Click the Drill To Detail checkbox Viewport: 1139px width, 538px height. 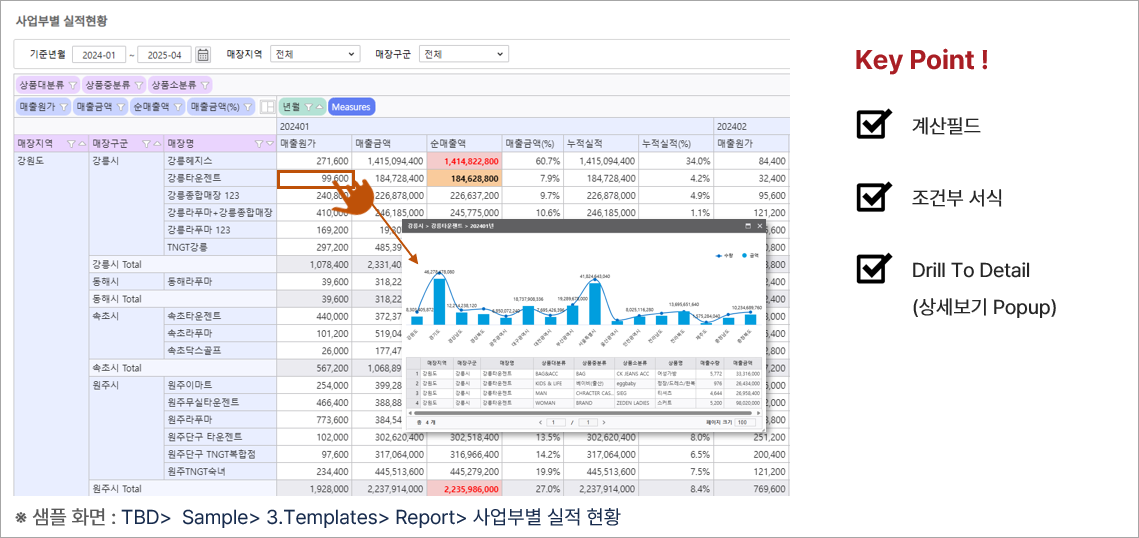tap(873, 269)
